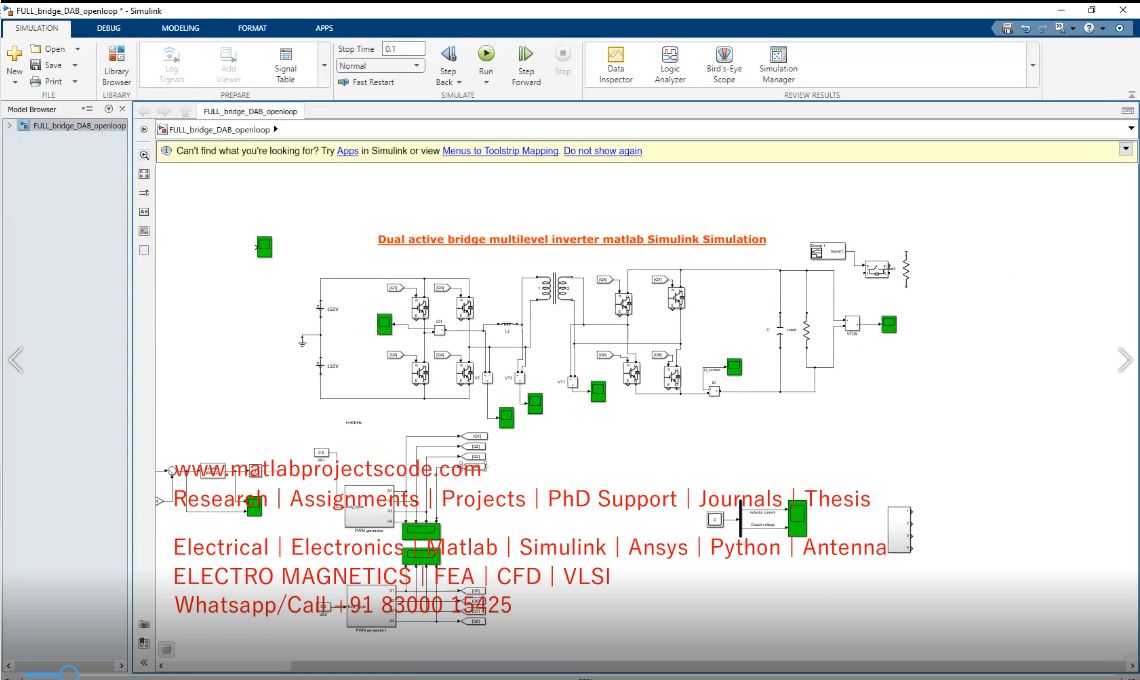This screenshot has width=1140, height=680.
Task: Open the Step Back options arrow
Action: 459,82
